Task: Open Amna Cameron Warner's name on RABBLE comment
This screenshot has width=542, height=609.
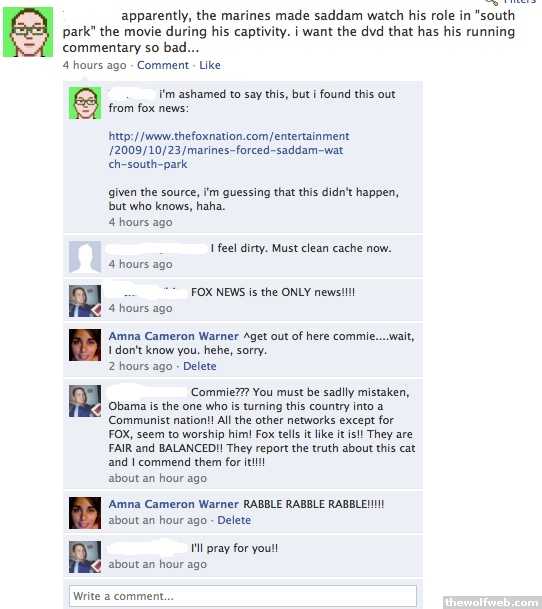Action: pos(173,504)
